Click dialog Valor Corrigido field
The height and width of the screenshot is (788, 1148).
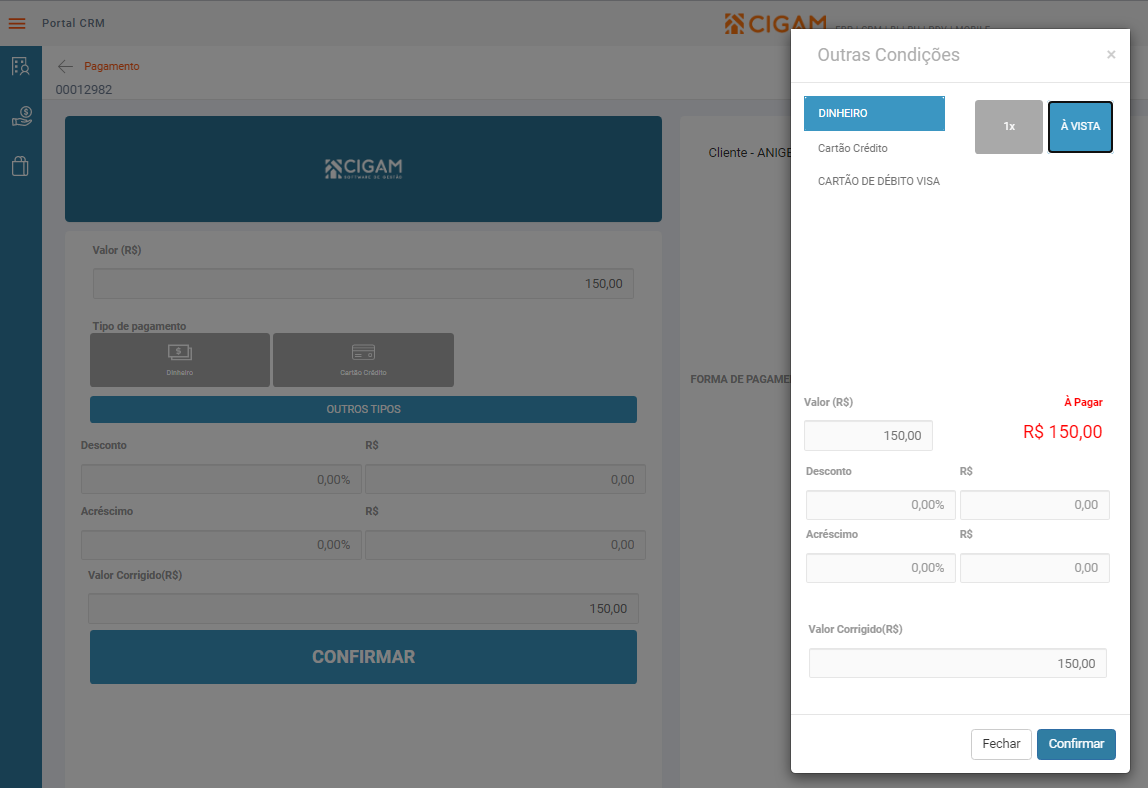pyautogui.click(x=958, y=664)
